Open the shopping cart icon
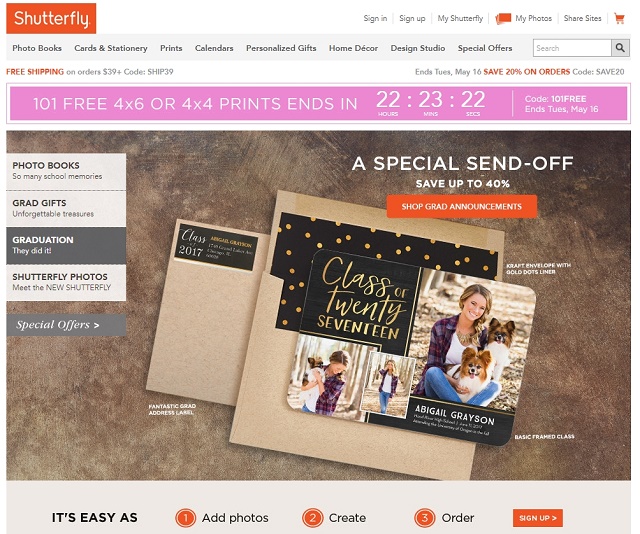The width and height of the screenshot is (640, 534). (x=619, y=18)
